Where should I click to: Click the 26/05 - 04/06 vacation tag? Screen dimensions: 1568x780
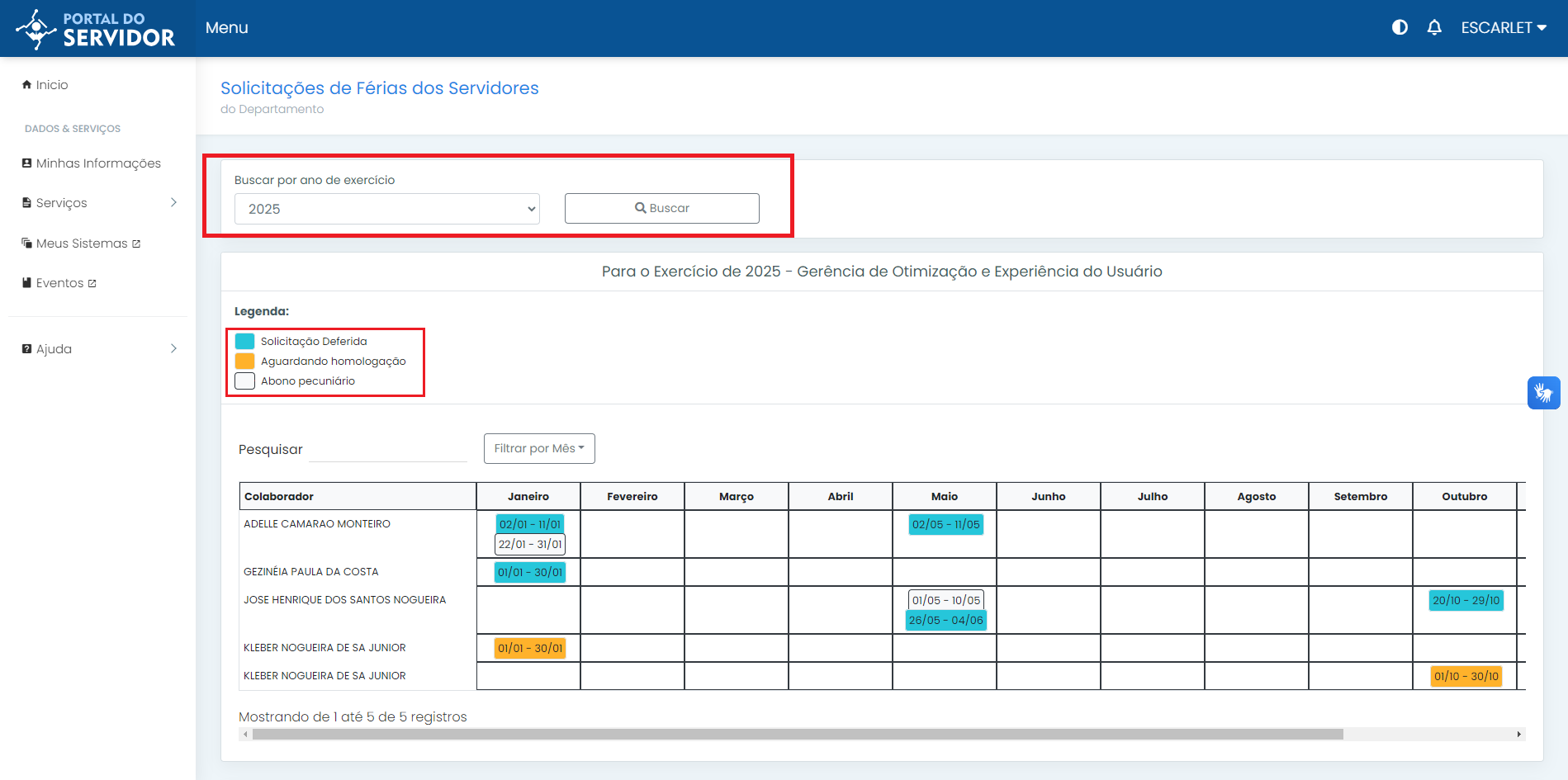coord(946,620)
